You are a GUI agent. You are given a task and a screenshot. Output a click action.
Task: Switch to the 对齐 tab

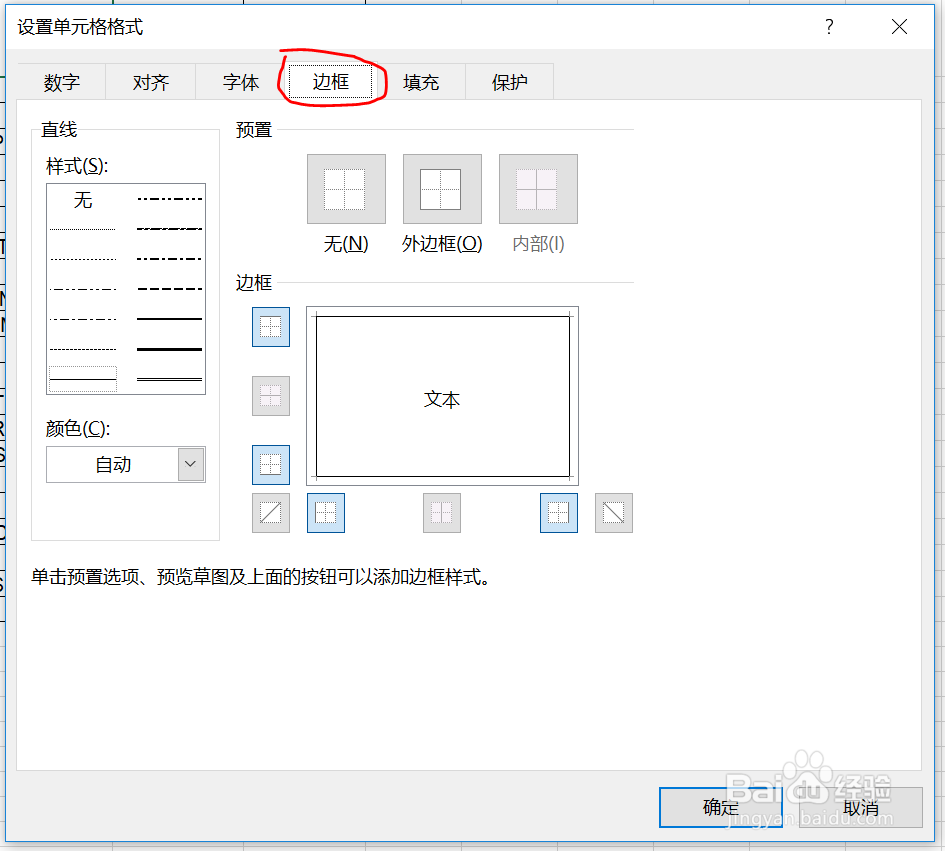151,82
